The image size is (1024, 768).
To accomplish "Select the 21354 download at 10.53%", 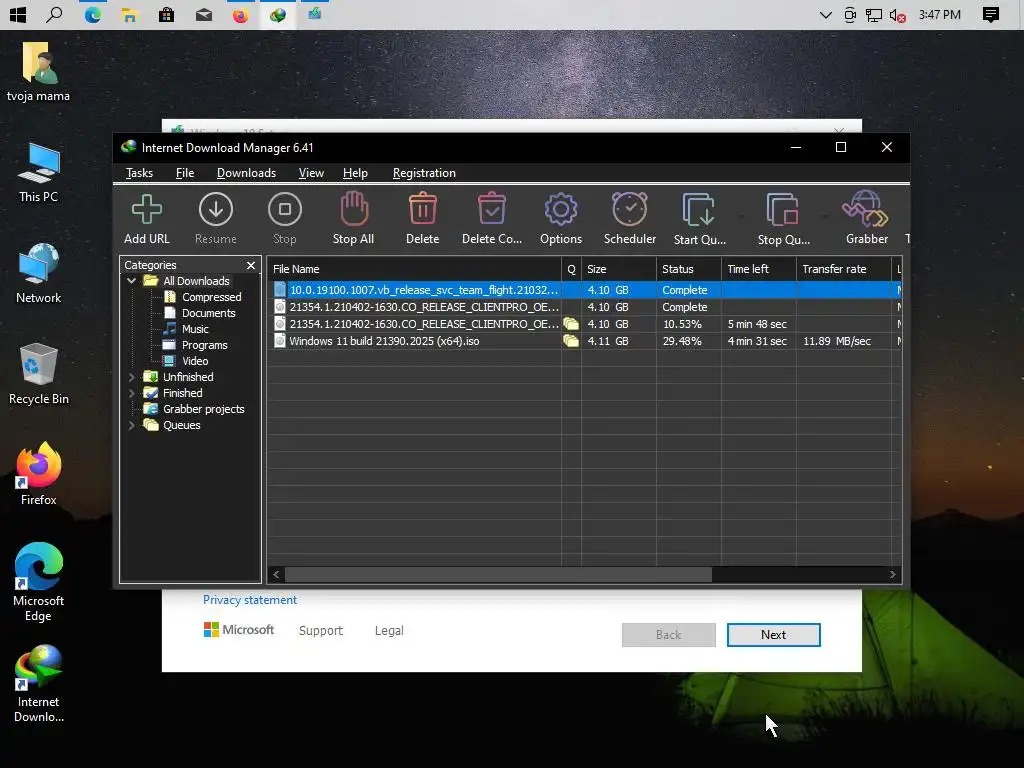I will [x=584, y=324].
